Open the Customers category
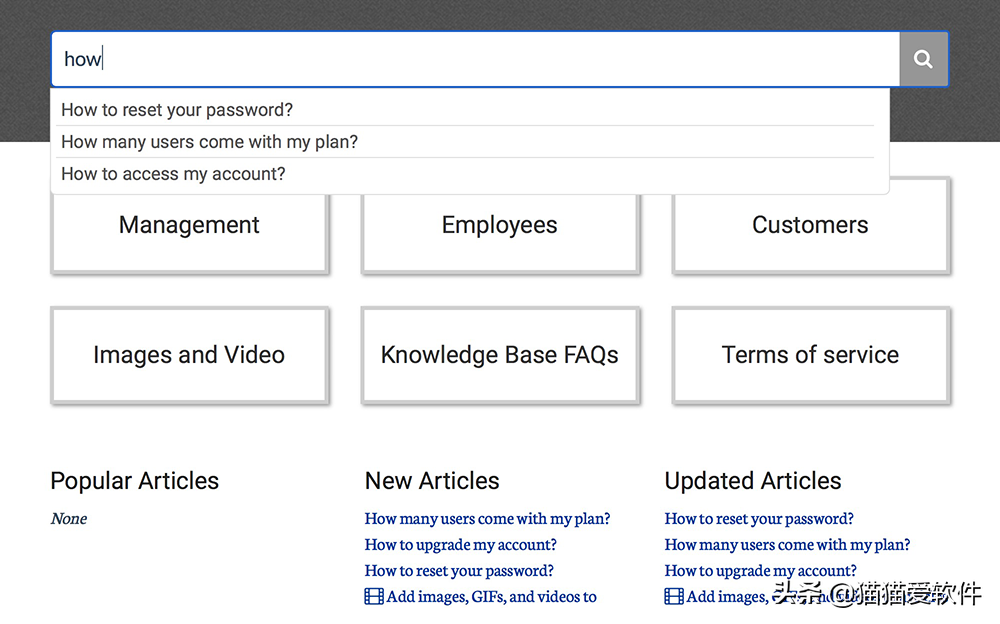The height and width of the screenshot is (624, 1000). pos(811,225)
